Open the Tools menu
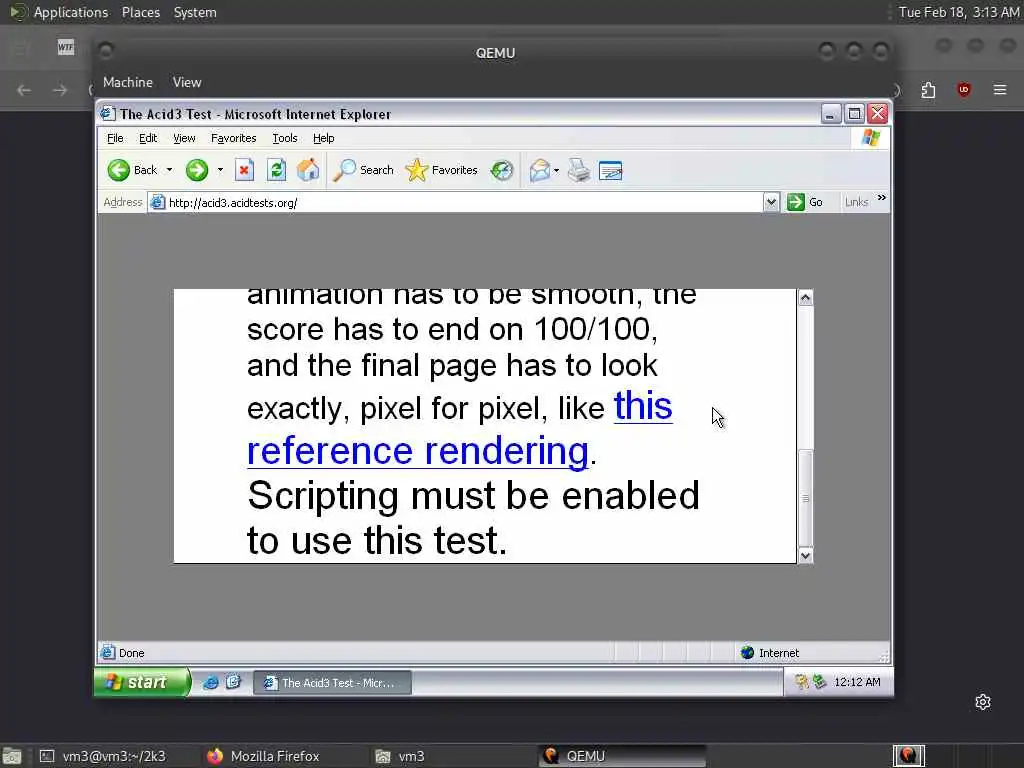Image resolution: width=1024 pixels, height=768 pixels. coord(285,138)
